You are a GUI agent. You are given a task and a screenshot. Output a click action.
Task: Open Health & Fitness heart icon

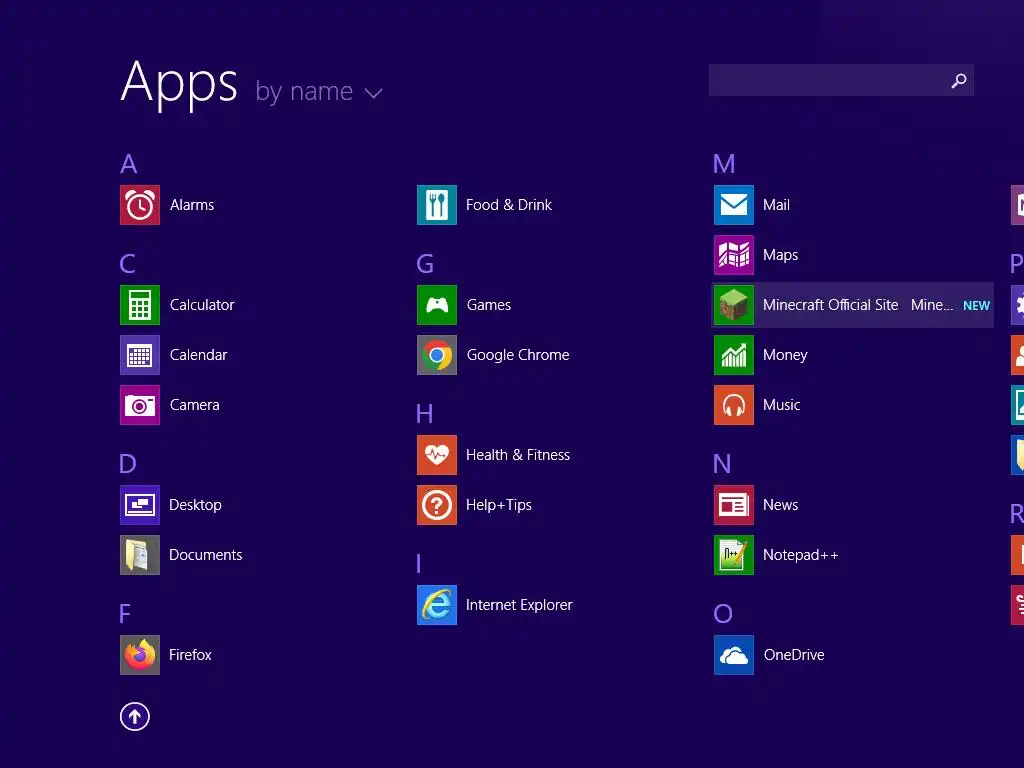click(x=437, y=455)
